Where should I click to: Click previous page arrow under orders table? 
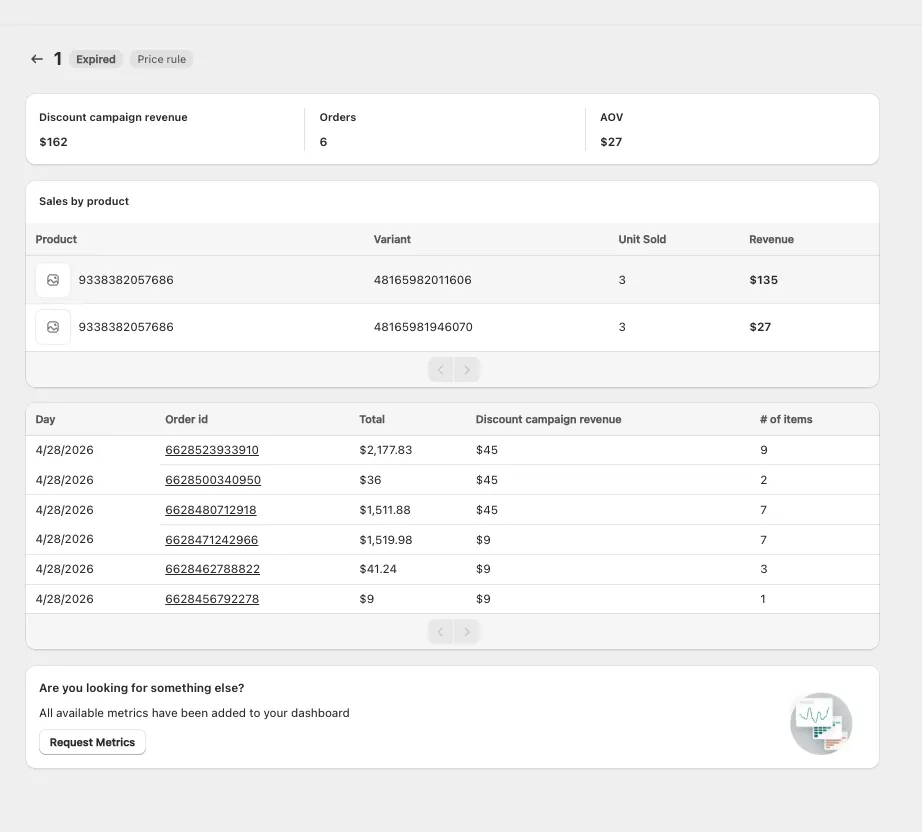click(x=441, y=632)
